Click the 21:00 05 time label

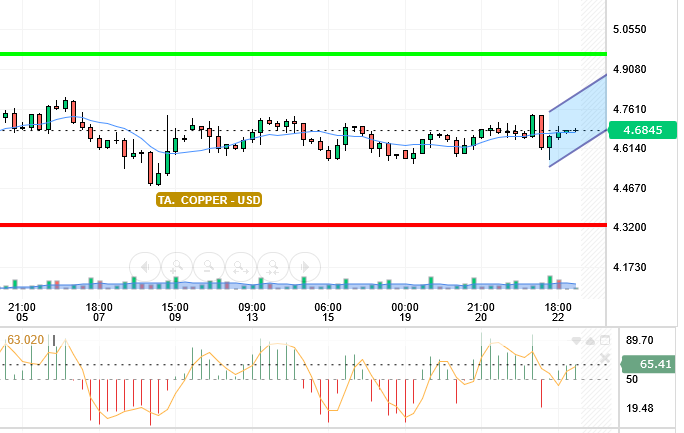coord(22,312)
